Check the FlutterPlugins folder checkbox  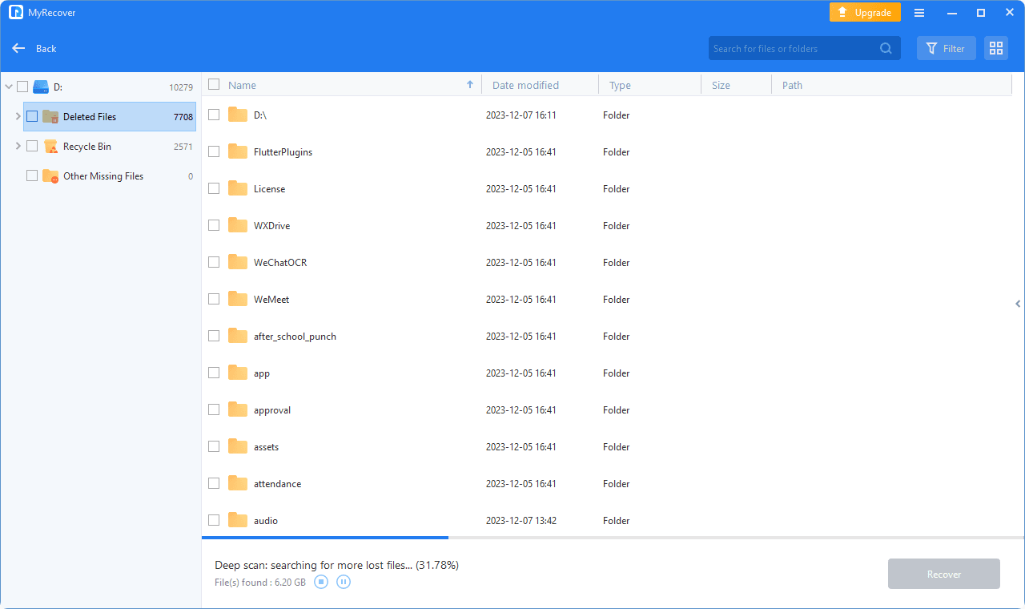click(214, 152)
